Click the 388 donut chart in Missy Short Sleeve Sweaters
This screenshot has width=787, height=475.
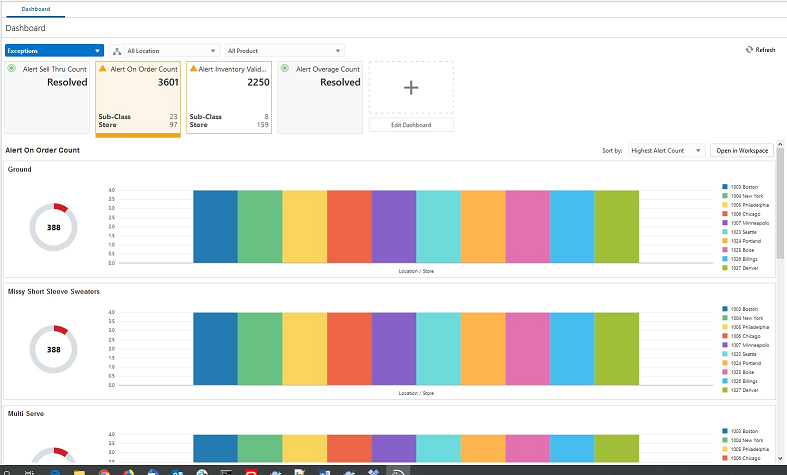[53, 349]
